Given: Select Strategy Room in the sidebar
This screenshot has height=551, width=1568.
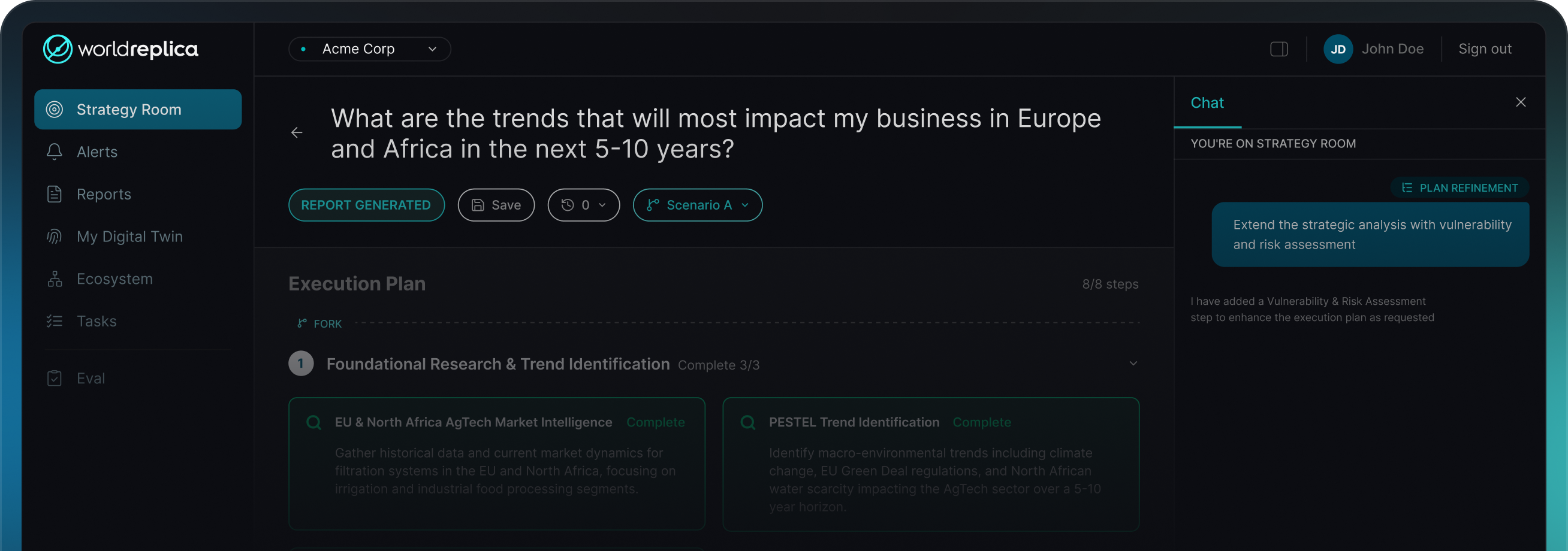Looking at the screenshot, I should pyautogui.click(x=138, y=110).
